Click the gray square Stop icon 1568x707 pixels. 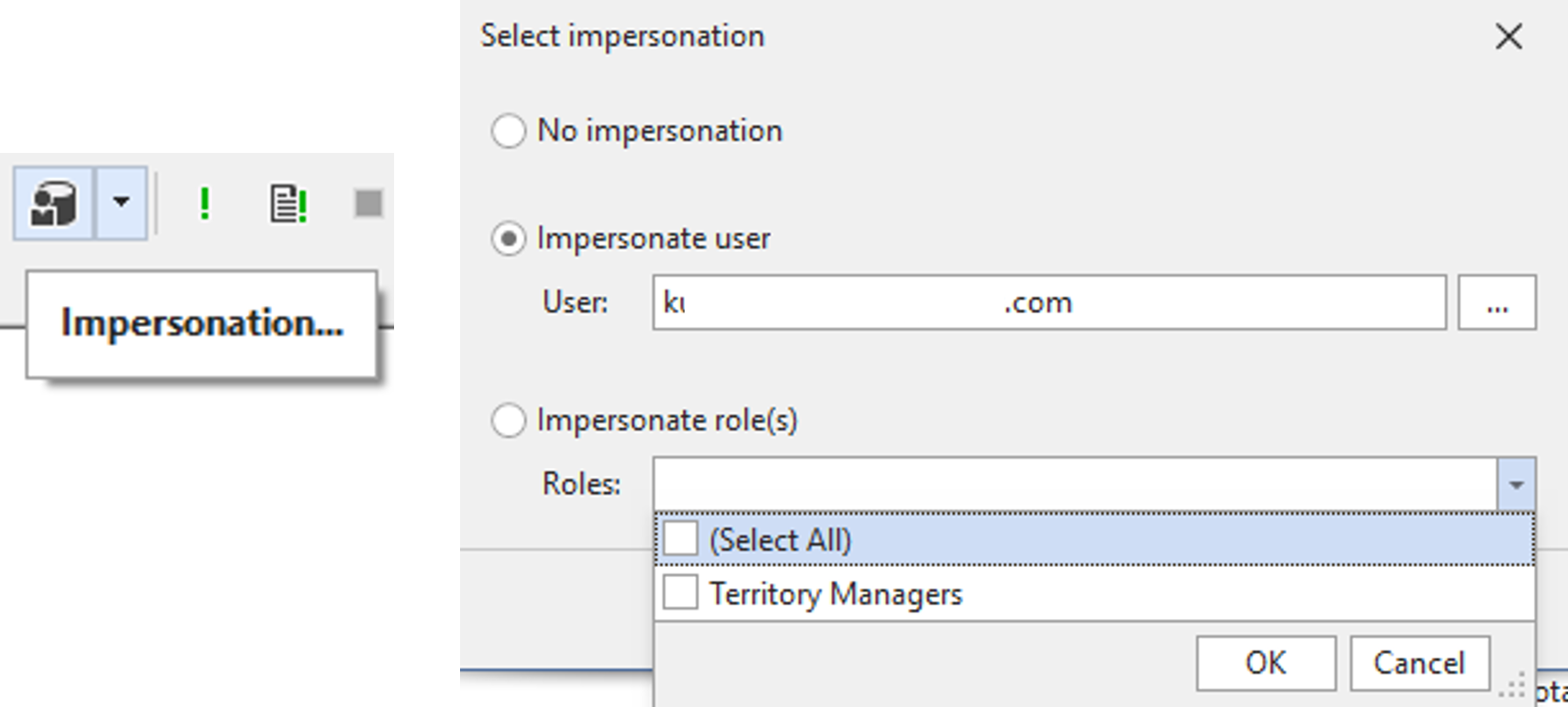coord(368,203)
